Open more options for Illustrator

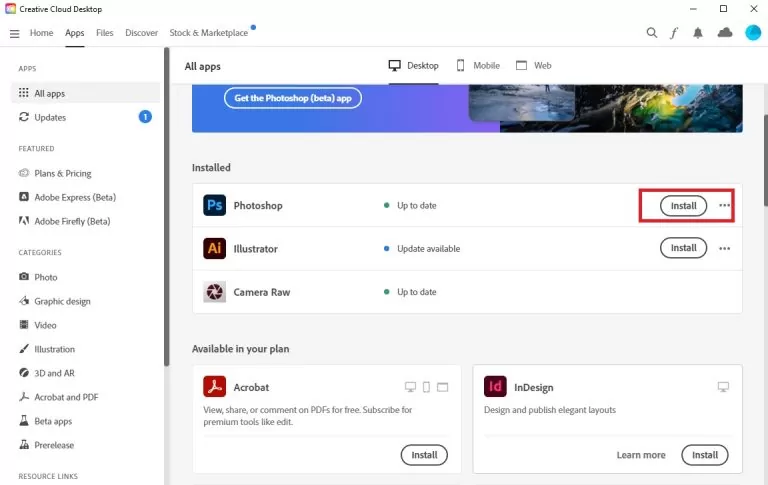pos(725,248)
